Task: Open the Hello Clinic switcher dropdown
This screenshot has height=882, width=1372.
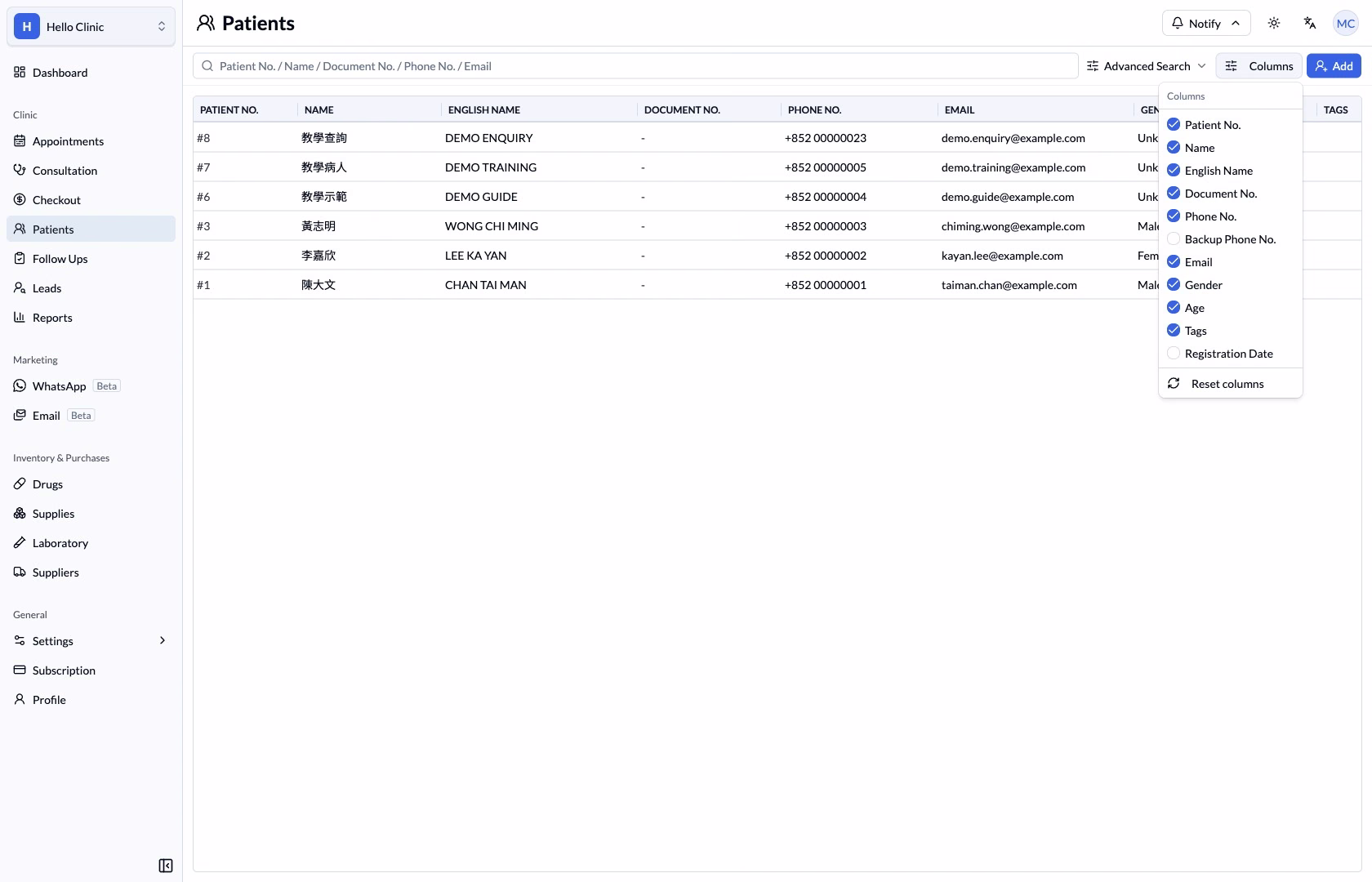Action: pyautogui.click(x=91, y=27)
